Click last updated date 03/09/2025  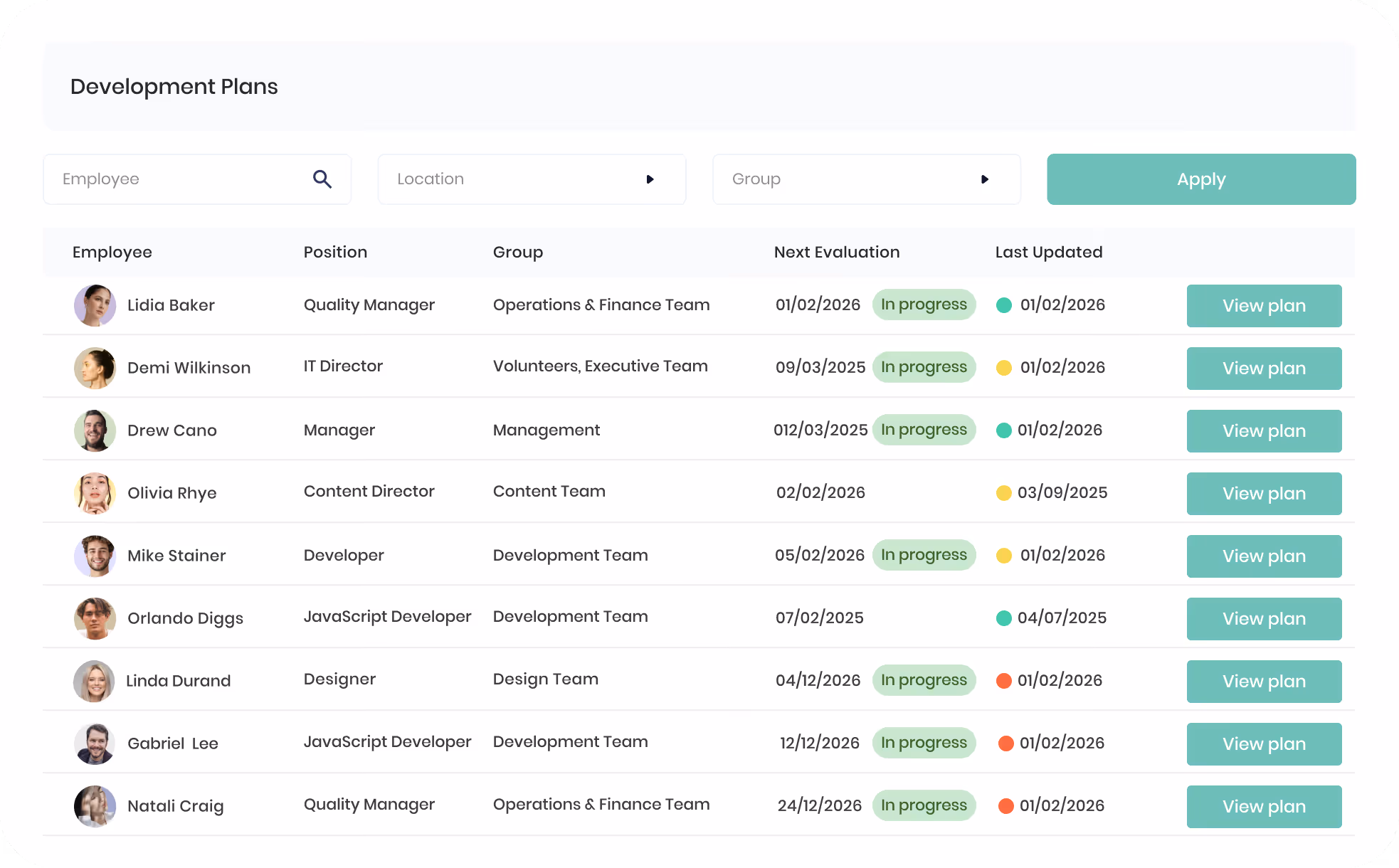1062,493
